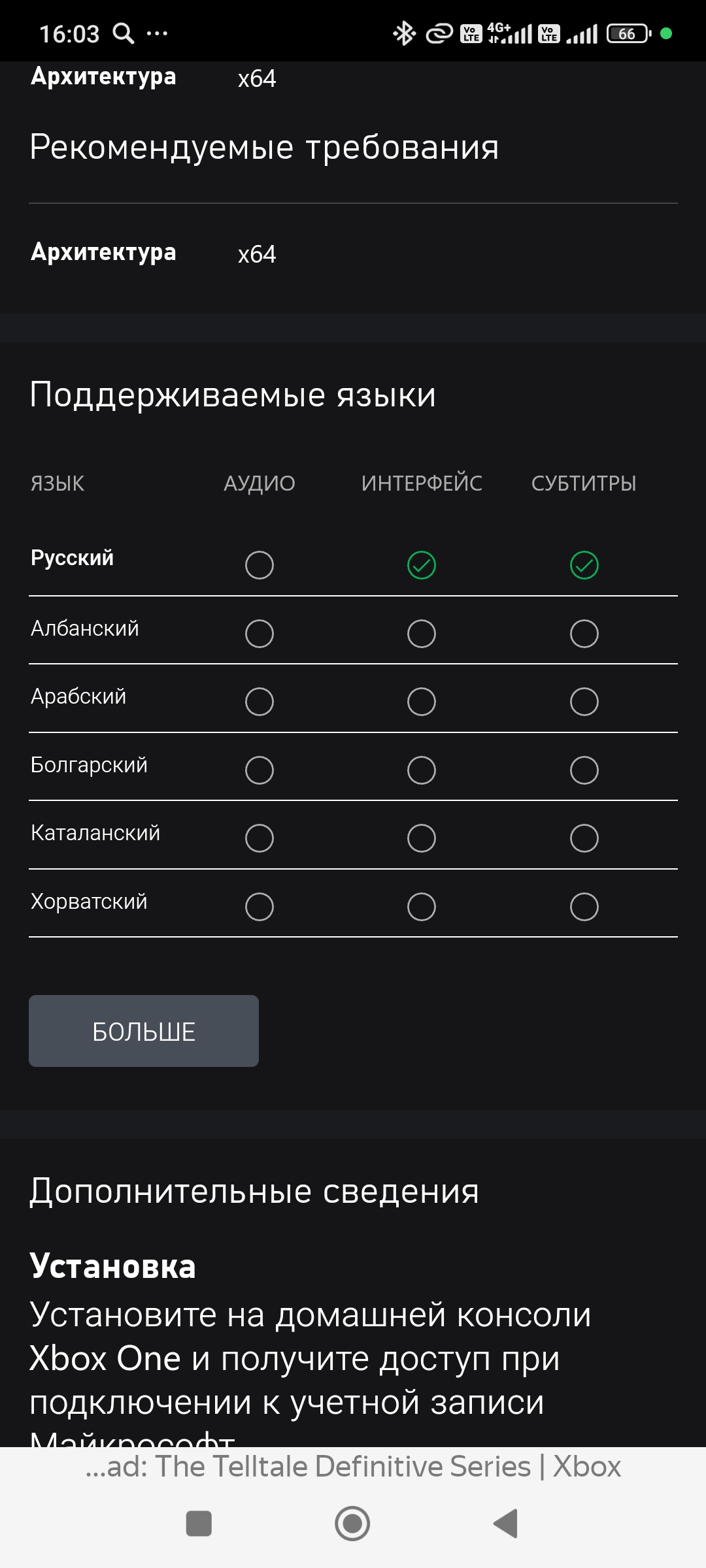Tap the three-dot notification overflow icon
Image resolution: width=706 pixels, height=1568 pixels.
point(157,33)
